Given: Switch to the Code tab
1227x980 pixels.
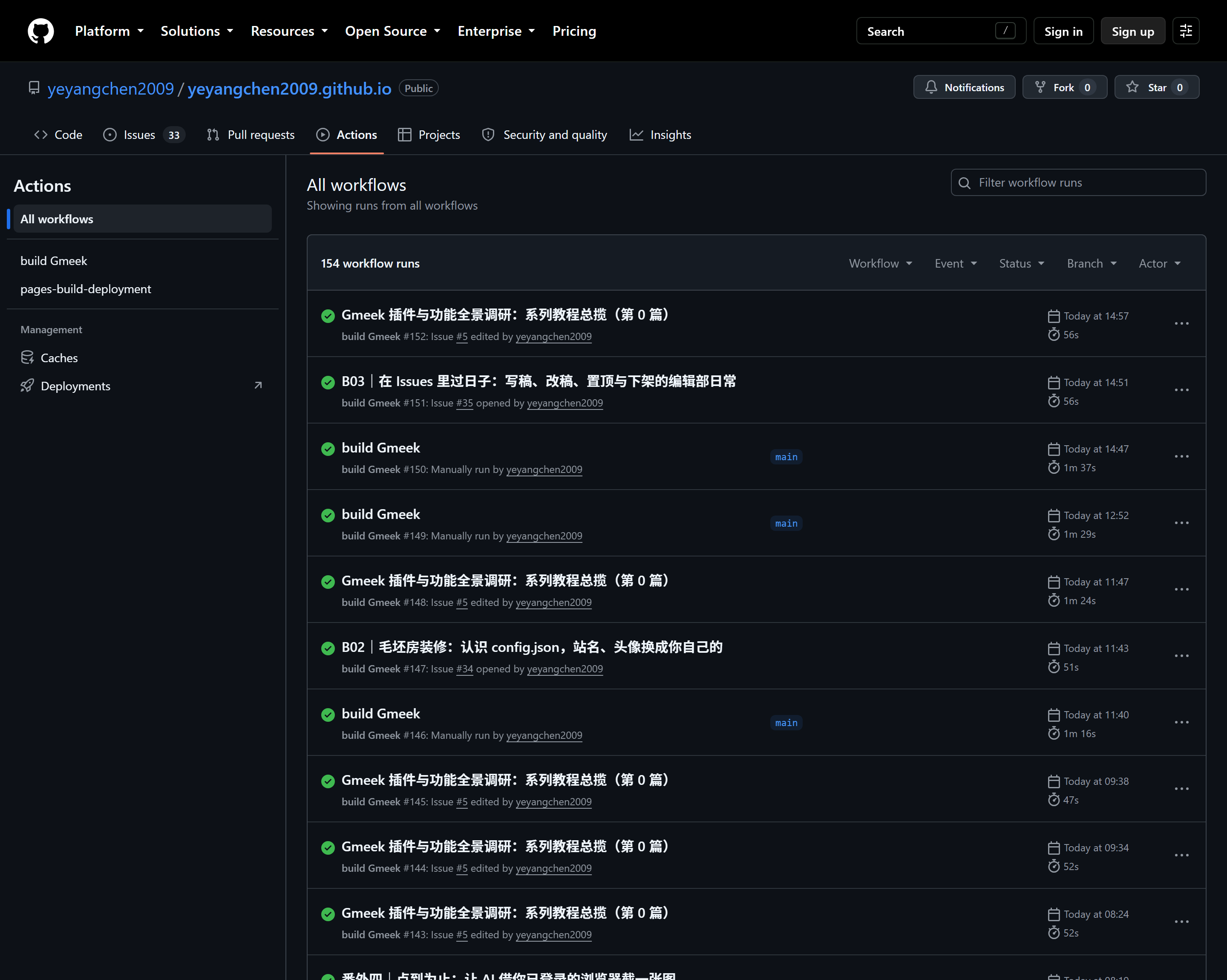Looking at the screenshot, I should (58, 135).
